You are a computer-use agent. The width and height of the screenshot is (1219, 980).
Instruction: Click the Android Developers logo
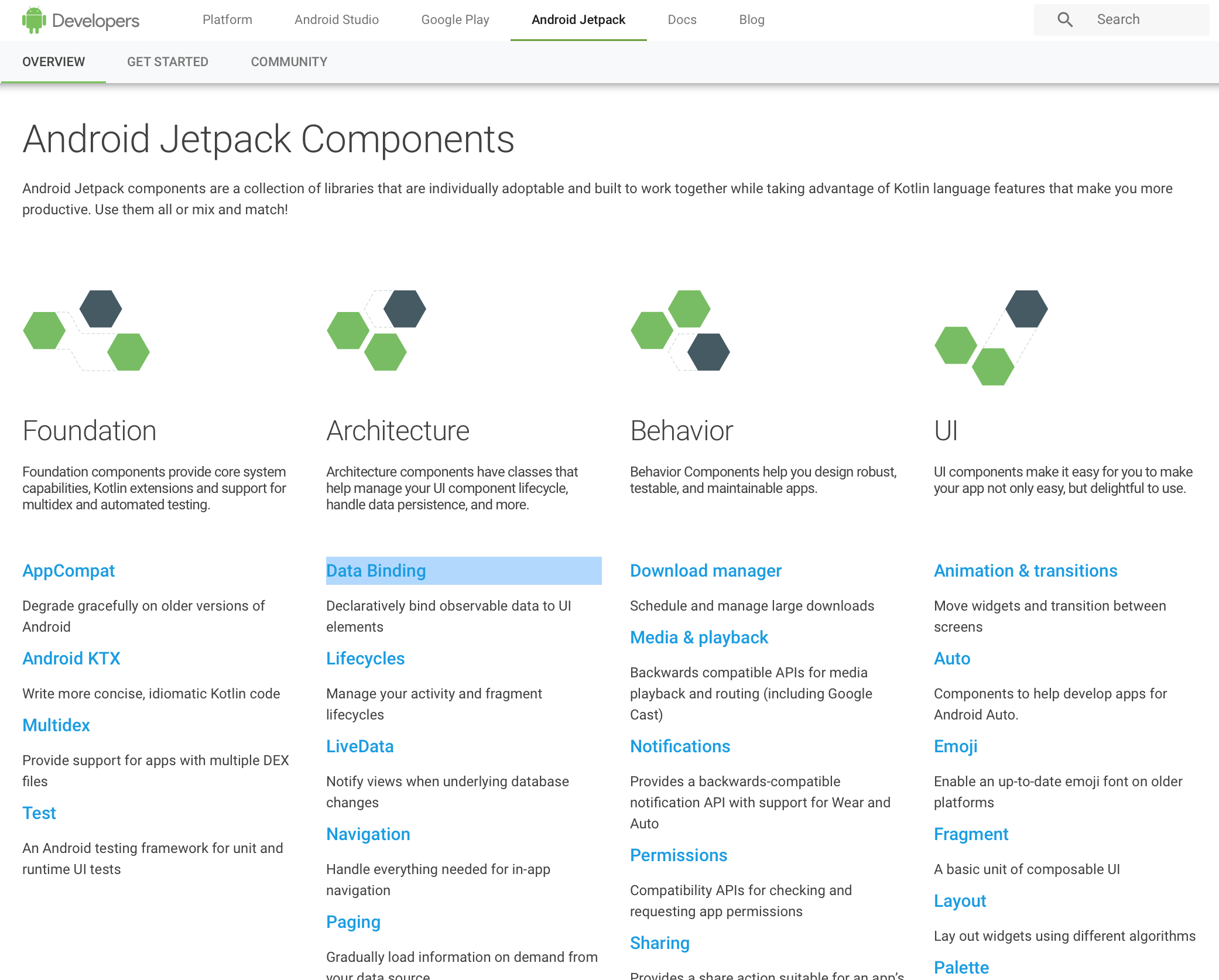tap(81, 20)
